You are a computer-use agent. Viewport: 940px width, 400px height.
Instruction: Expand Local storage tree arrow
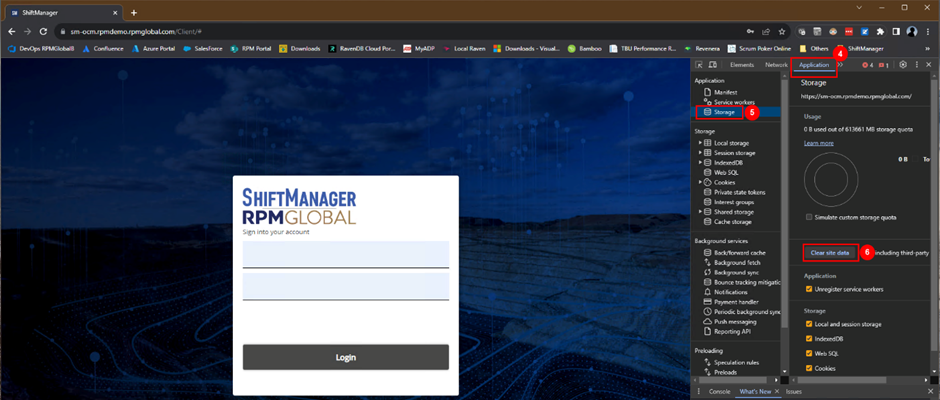[x=700, y=143]
